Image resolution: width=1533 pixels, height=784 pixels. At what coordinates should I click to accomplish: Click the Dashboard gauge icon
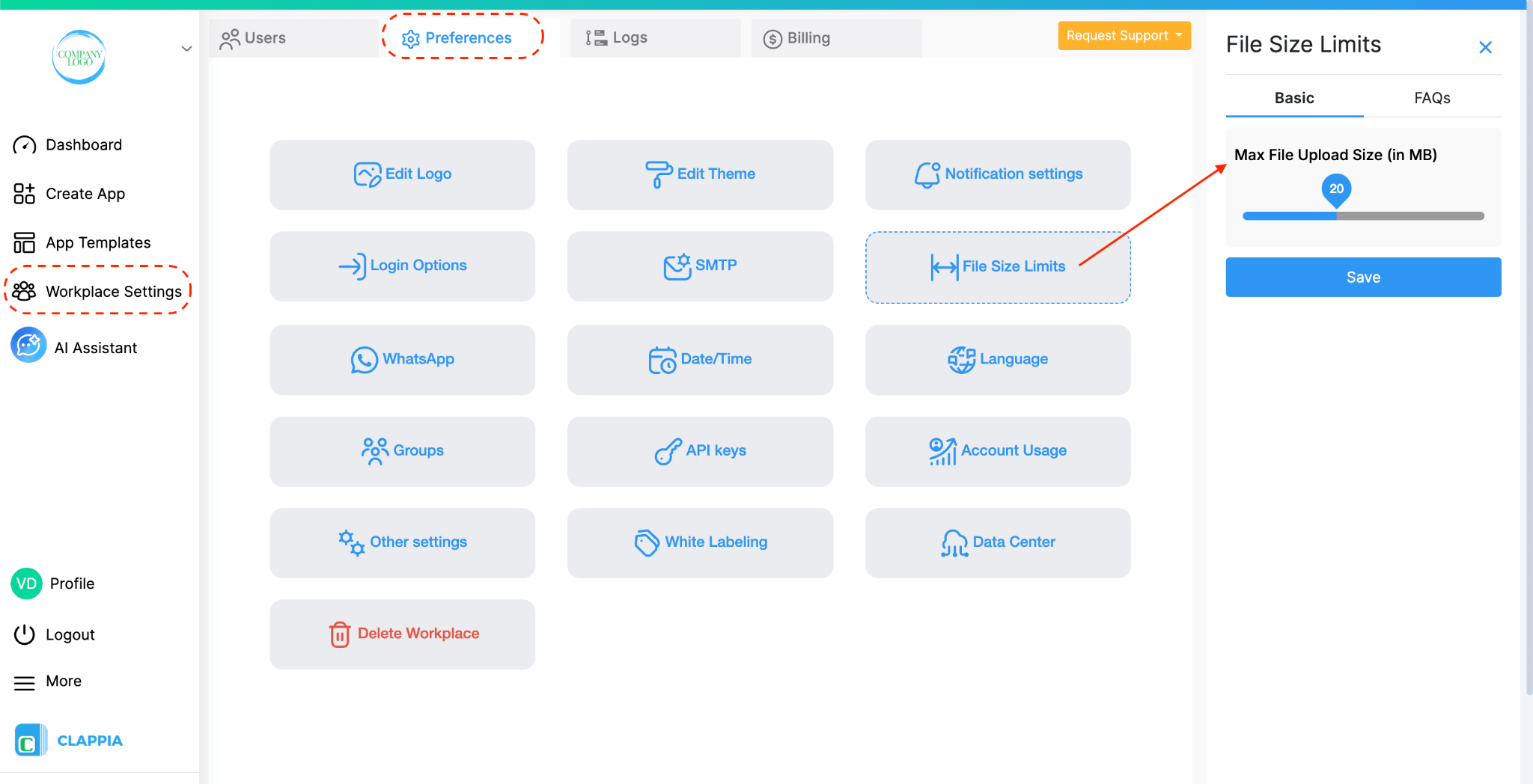(x=25, y=145)
